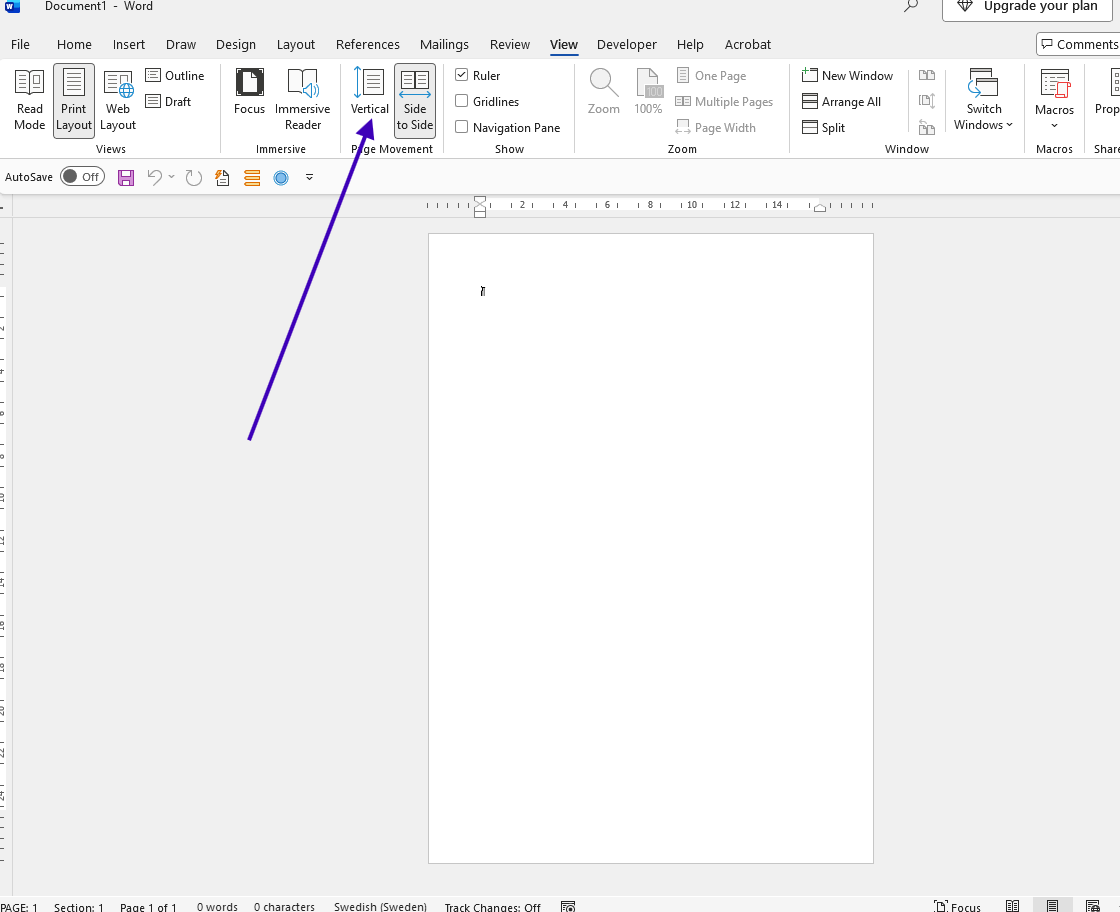Open the File tab
The image size is (1120, 912).
20,44
